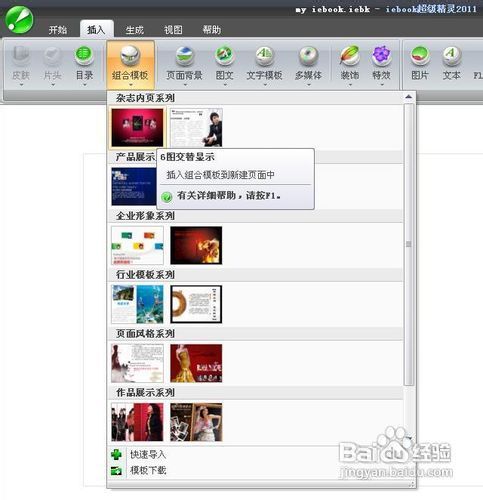The height and width of the screenshot is (500, 483).
Task: Click the template list scroll-up arrow
Action: [409, 97]
